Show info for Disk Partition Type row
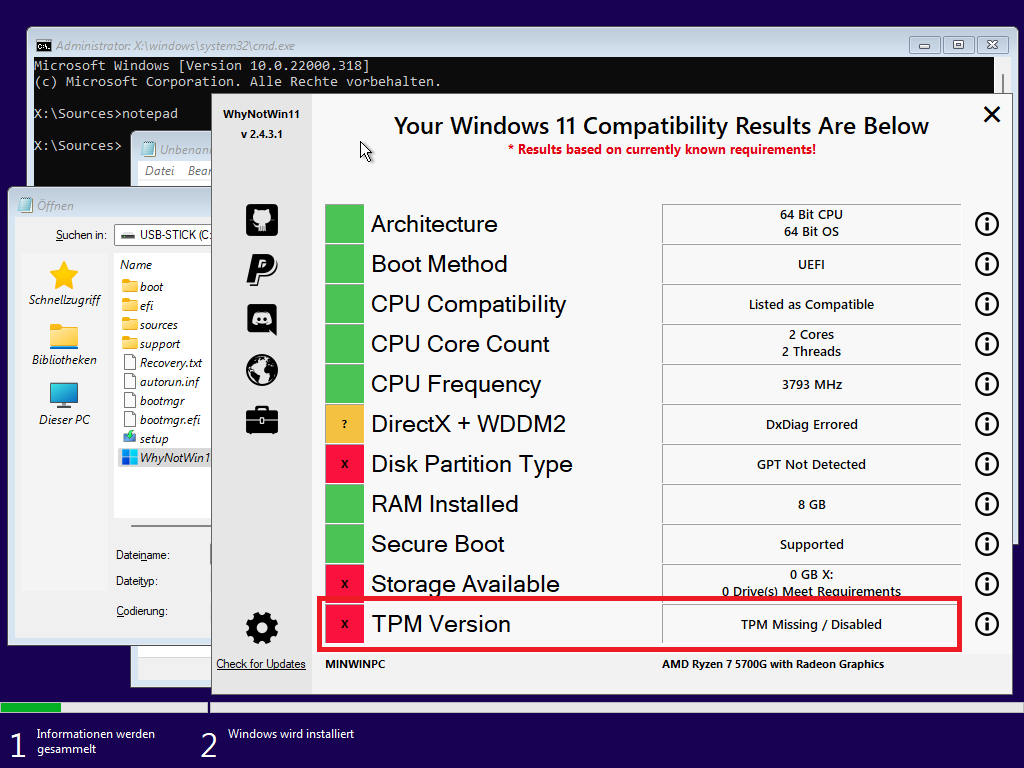The image size is (1024, 768). point(987,464)
